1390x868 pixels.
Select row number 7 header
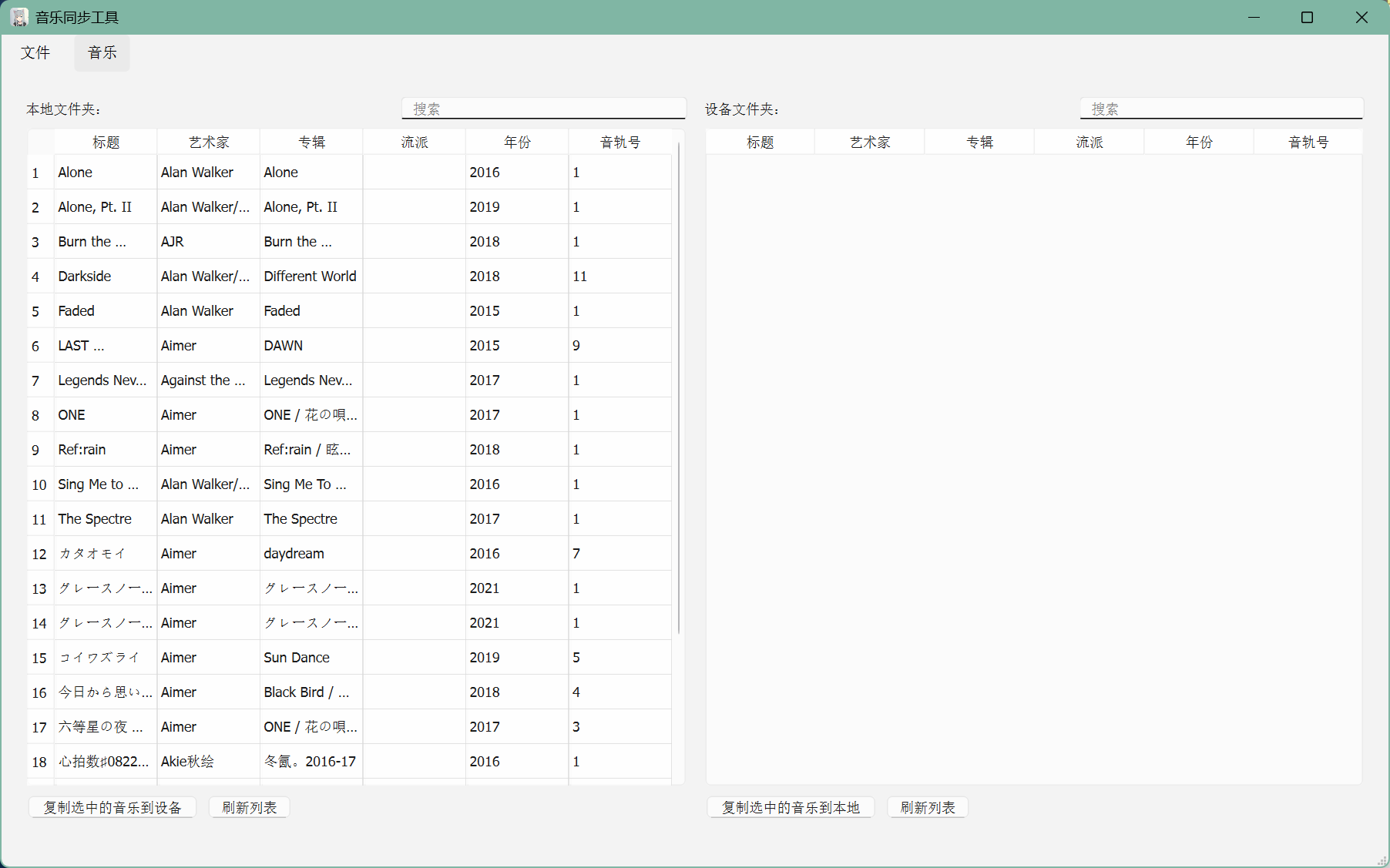[x=41, y=380]
